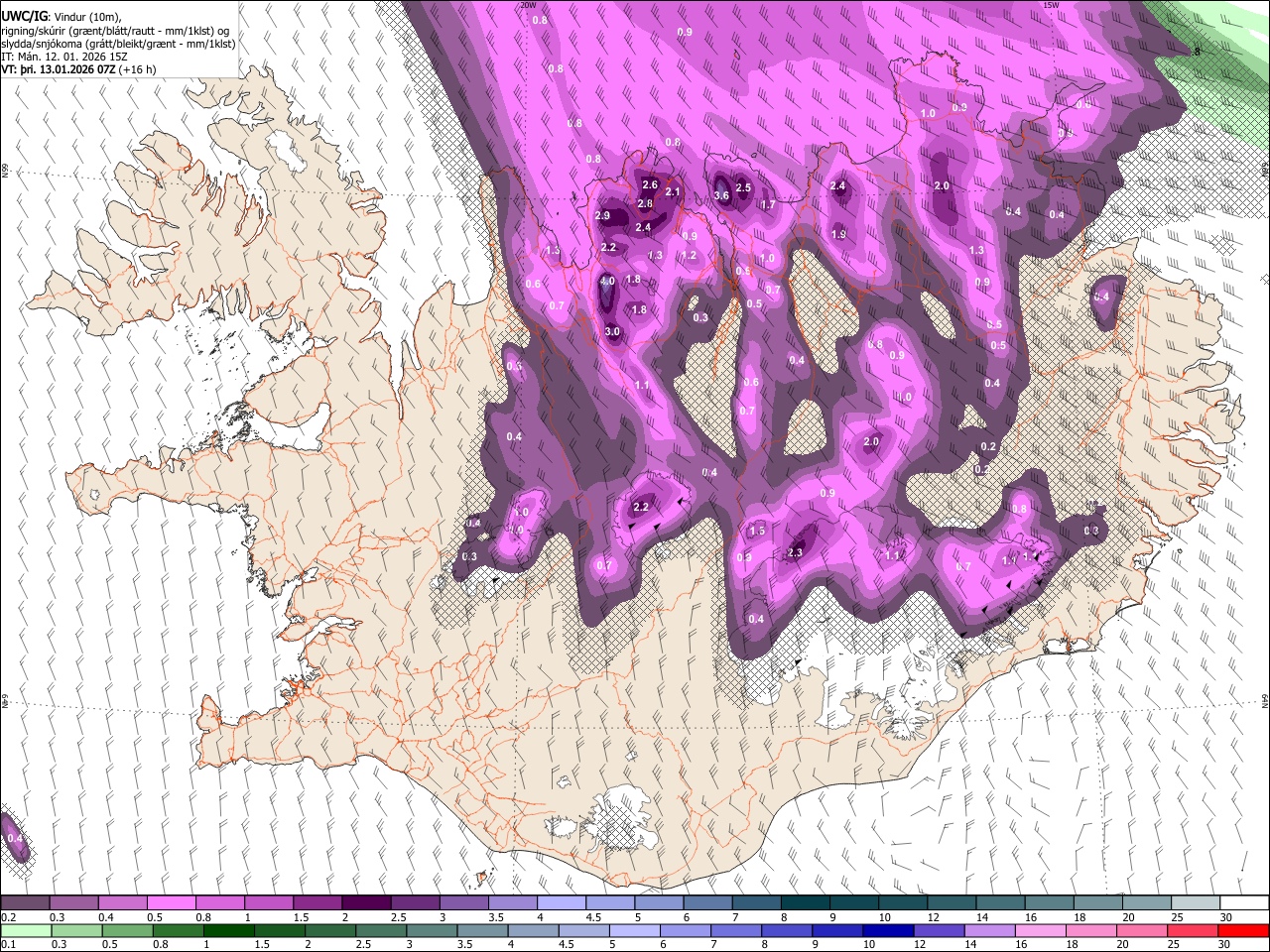Viewport: 1270px width, 952px height.
Task: Click the bright red 30 swatch in lower legend row
Action: coord(1242,930)
